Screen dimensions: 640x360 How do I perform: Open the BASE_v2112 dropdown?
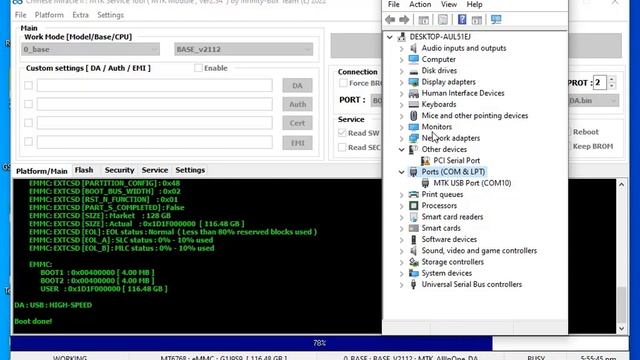pos(244,49)
